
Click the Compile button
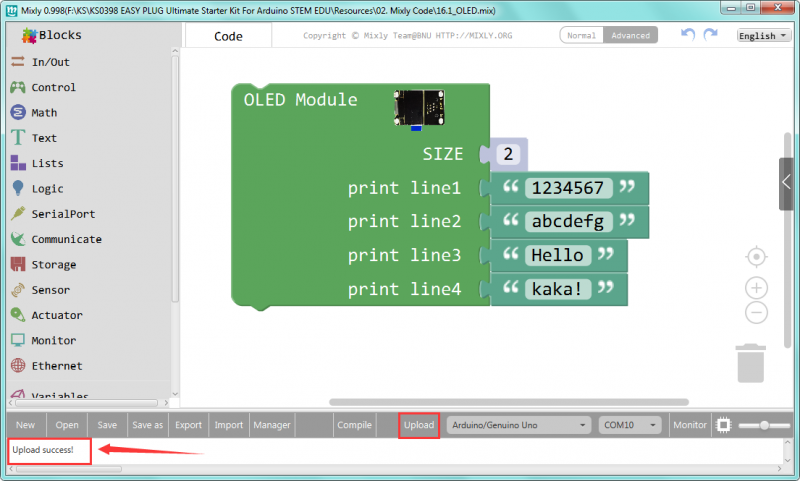click(x=354, y=425)
